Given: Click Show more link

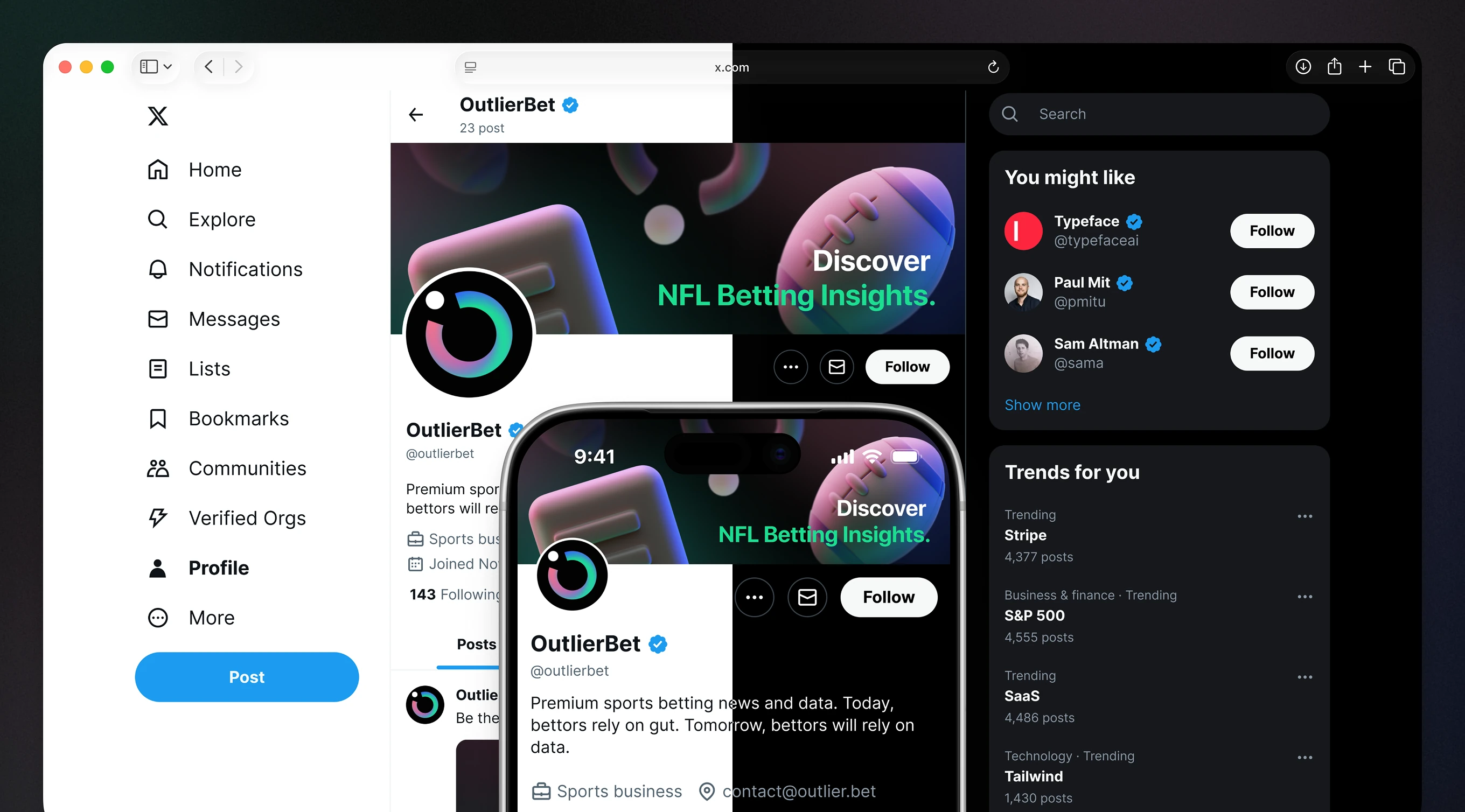Looking at the screenshot, I should pyautogui.click(x=1042, y=405).
